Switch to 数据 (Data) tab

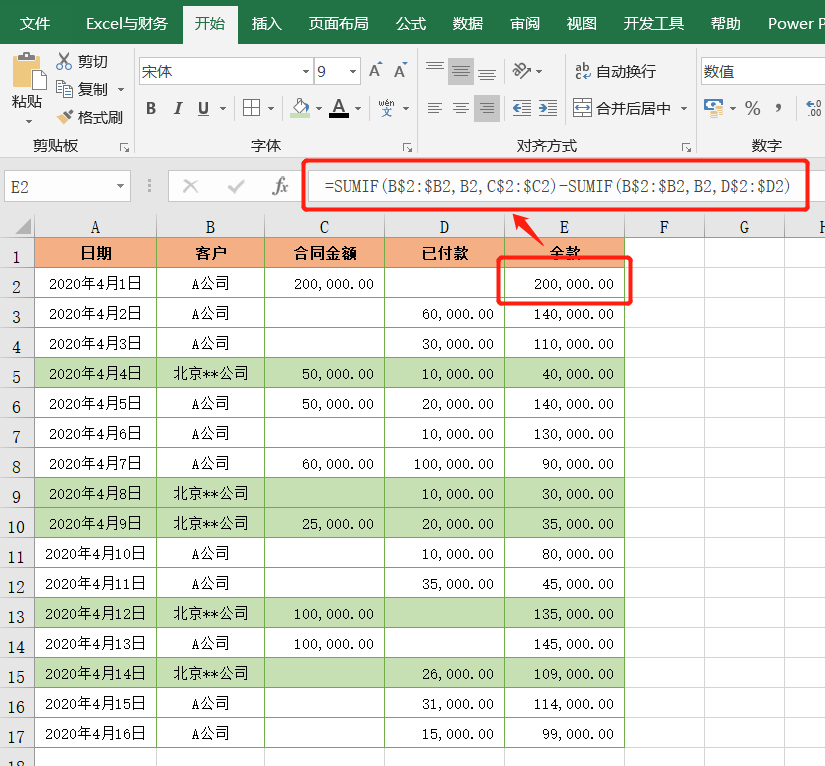(x=468, y=24)
